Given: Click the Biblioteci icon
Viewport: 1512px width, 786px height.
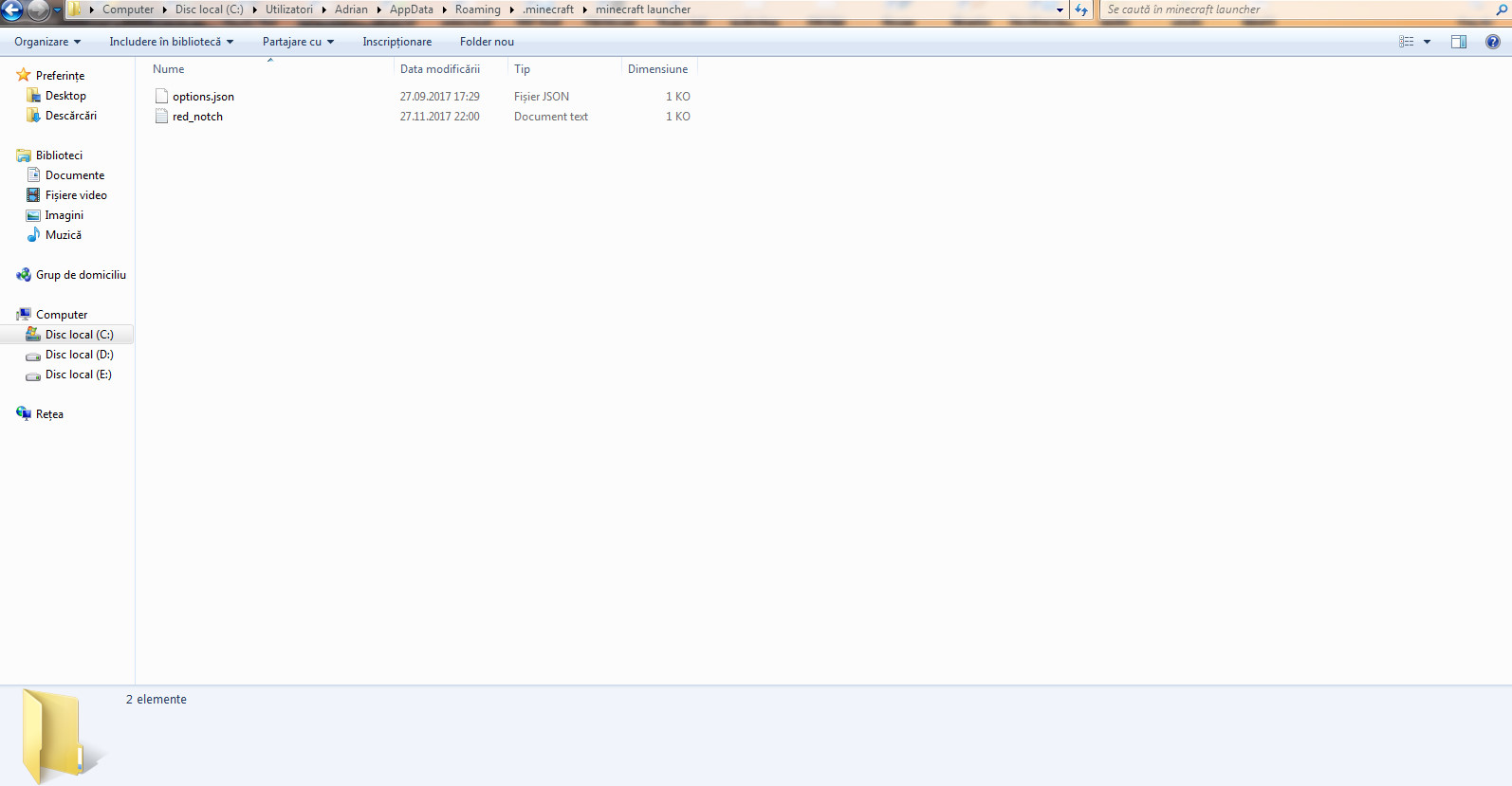Looking at the screenshot, I should click(x=24, y=155).
